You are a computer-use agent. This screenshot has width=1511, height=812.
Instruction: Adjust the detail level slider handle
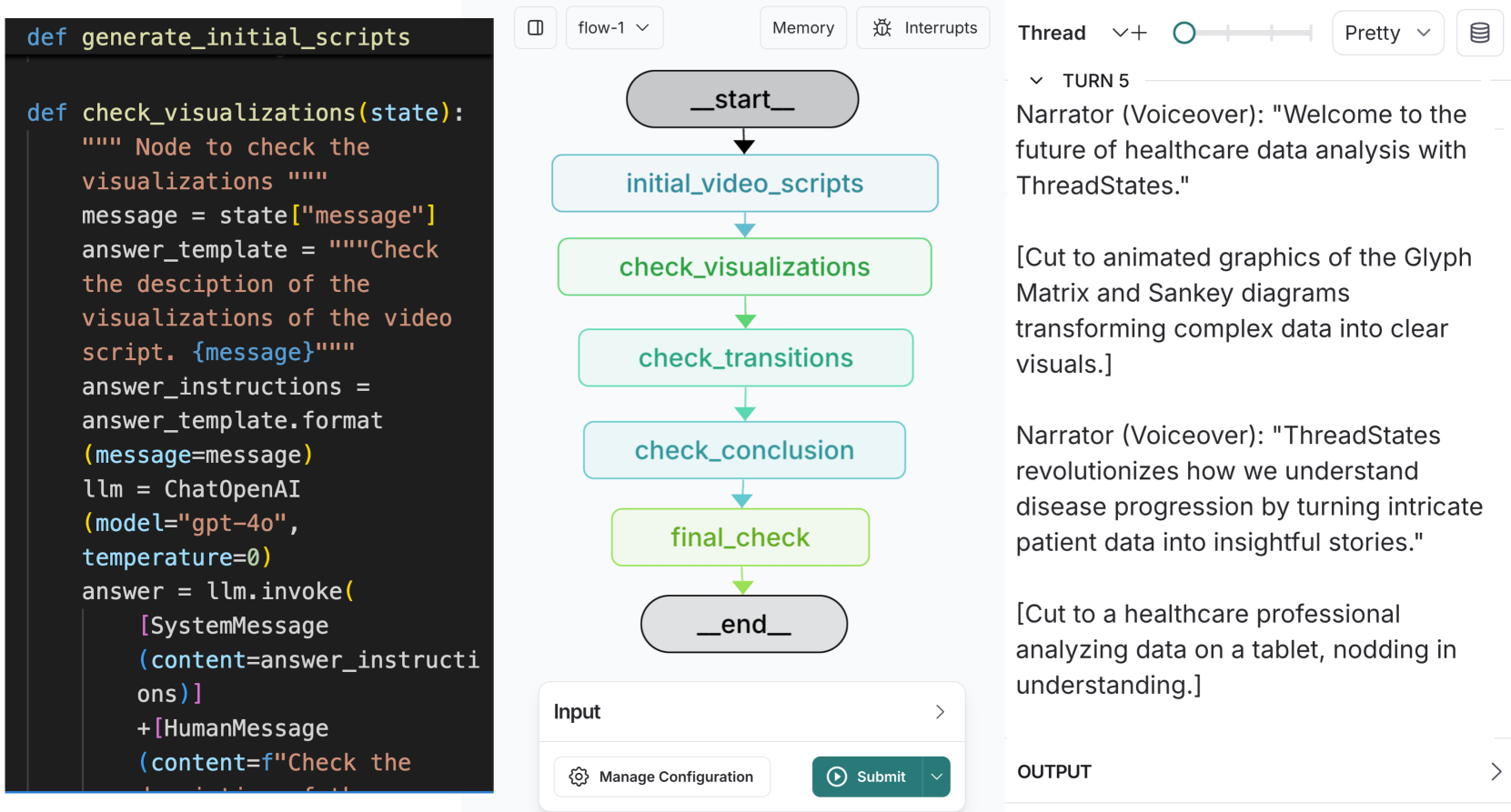pos(1184,34)
